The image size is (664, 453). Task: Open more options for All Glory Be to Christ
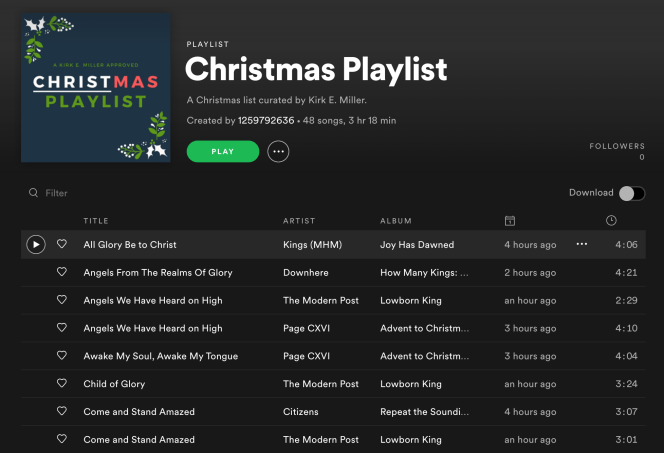tap(582, 244)
